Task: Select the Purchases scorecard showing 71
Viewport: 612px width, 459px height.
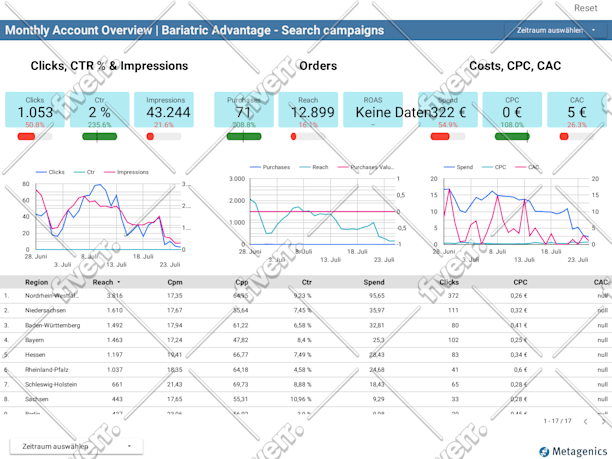Action: (x=244, y=110)
